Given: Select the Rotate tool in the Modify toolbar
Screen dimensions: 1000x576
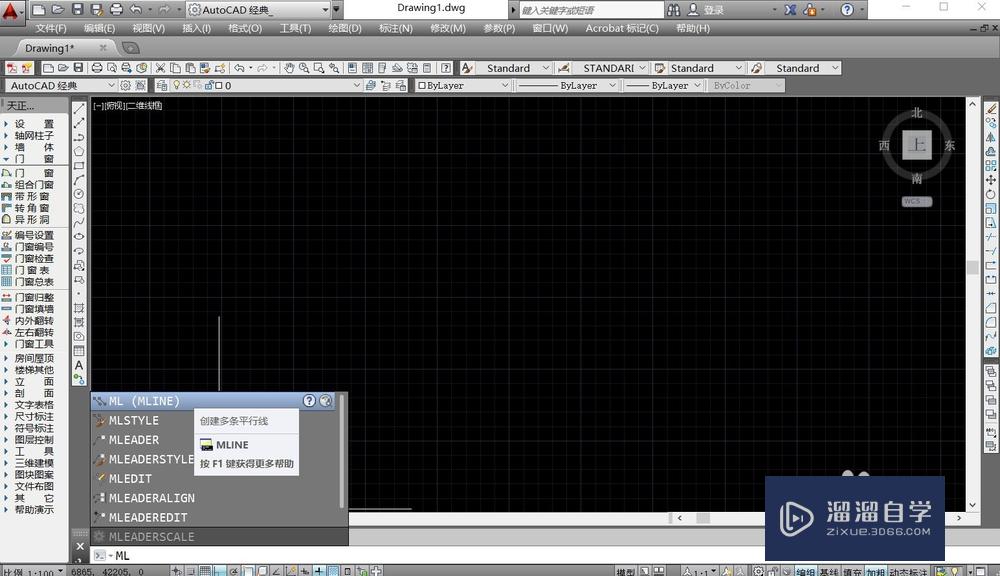Looking at the screenshot, I should pos(990,194).
